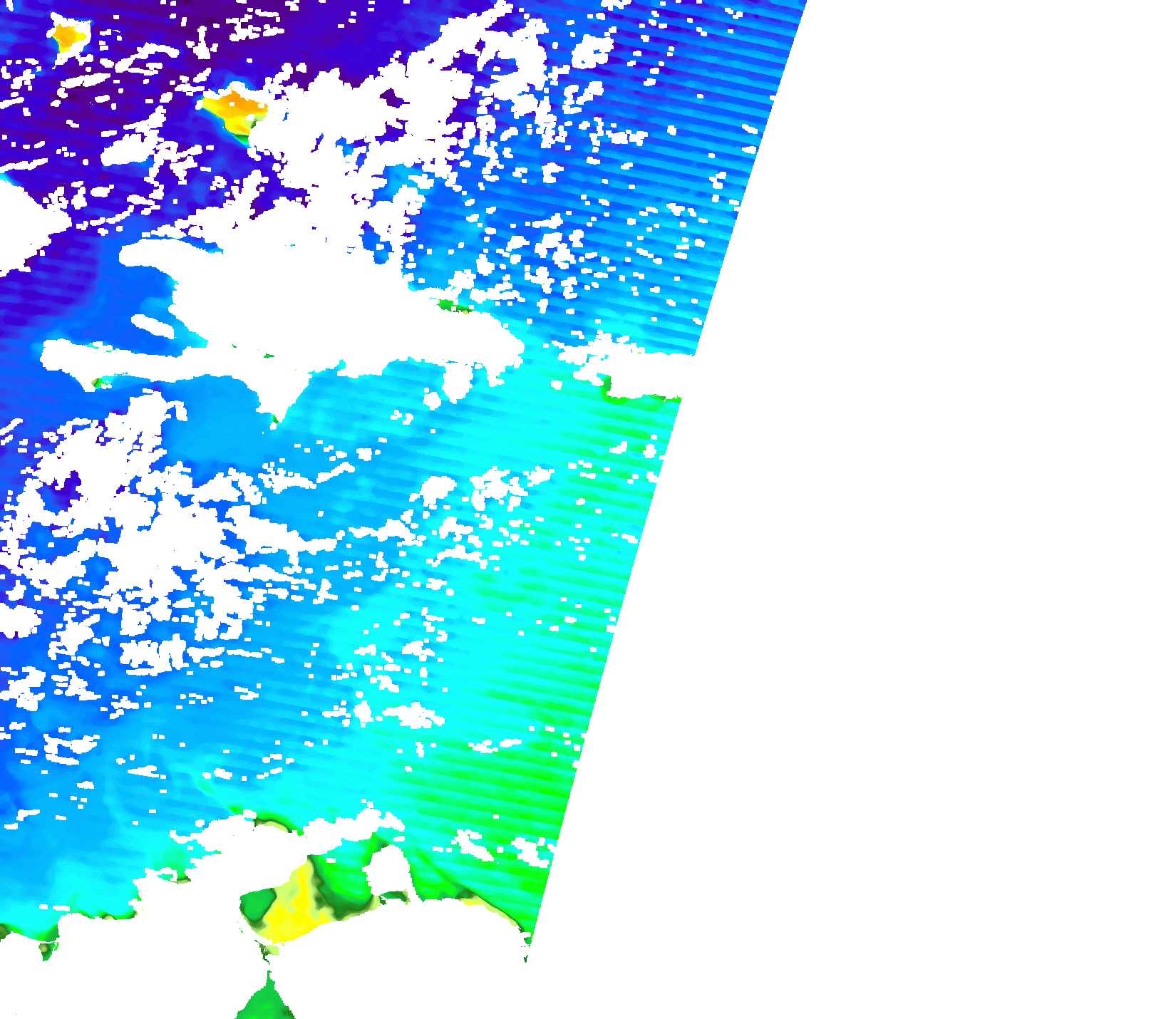Screen dimensions: 1176x1019
Task: Select the dark green patch left of the yellow region
Action: 254,904
